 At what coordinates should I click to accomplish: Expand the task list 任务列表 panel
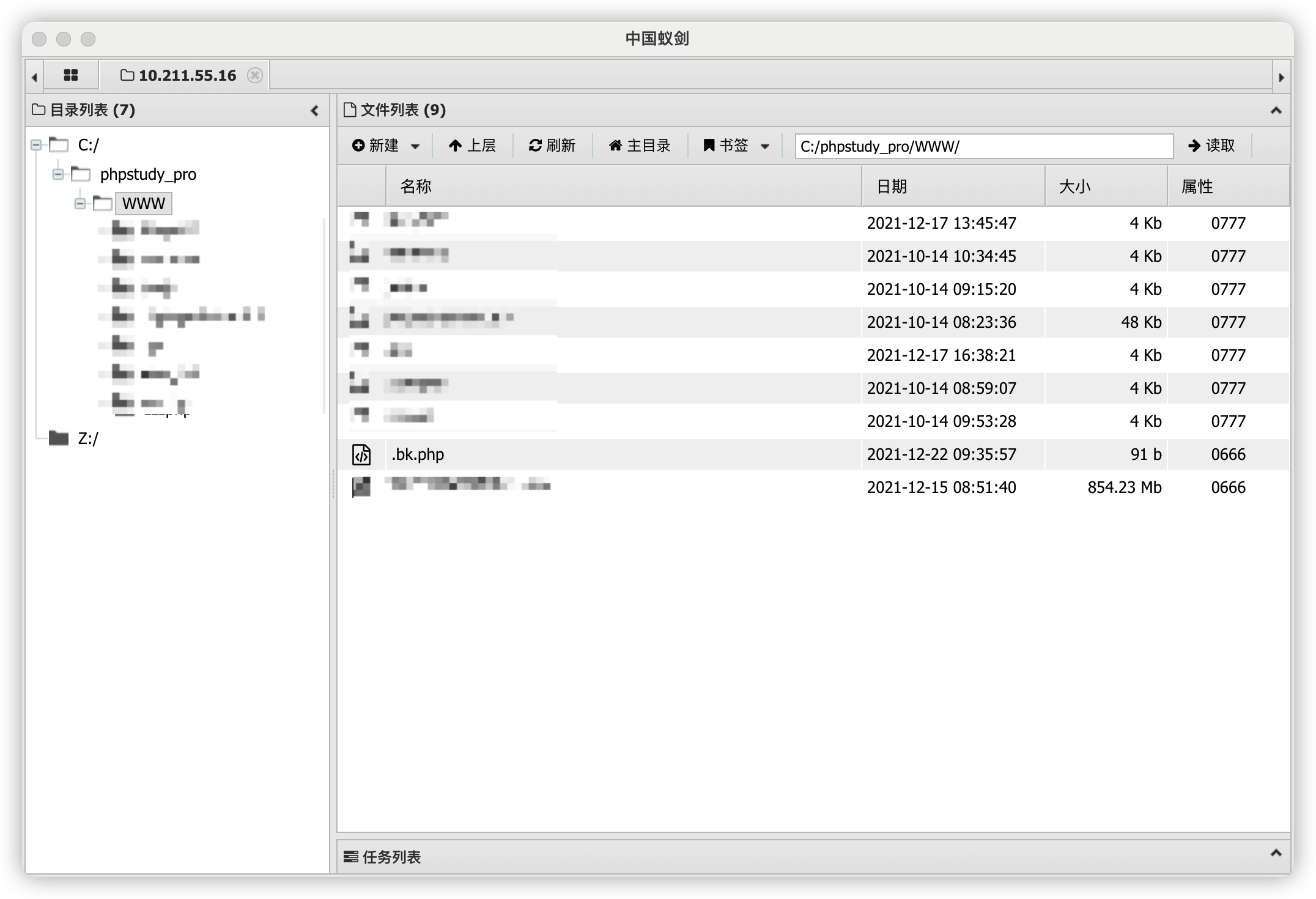(x=1276, y=853)
